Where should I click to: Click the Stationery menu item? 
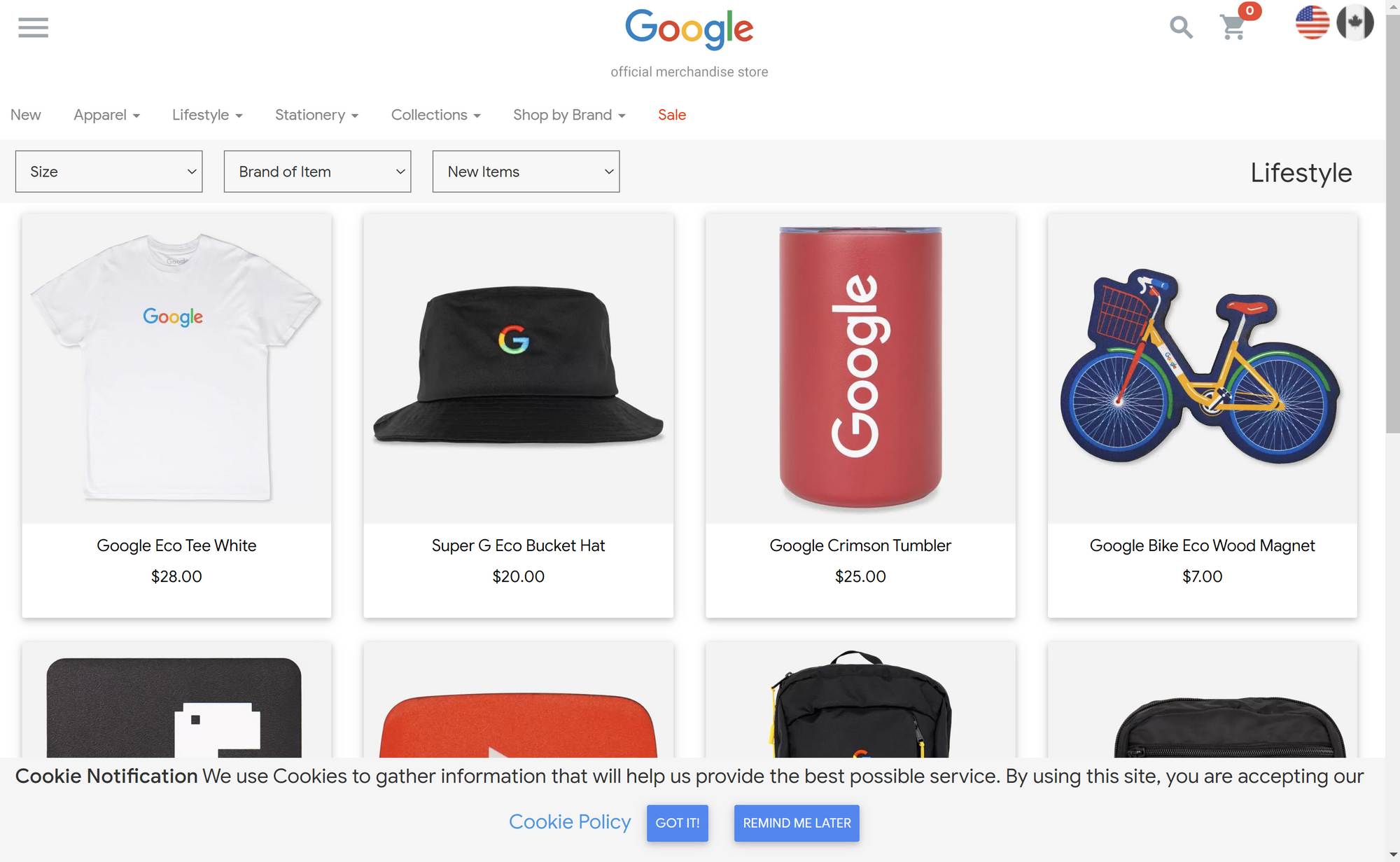tap(316, 114)
